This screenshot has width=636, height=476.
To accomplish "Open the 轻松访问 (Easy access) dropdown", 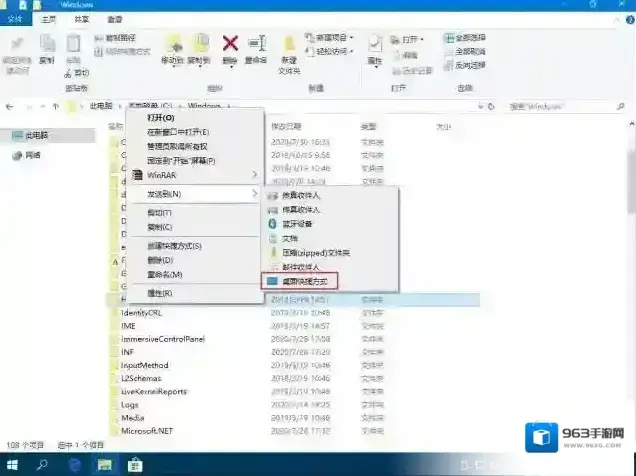I will click(x=329, y=51).
